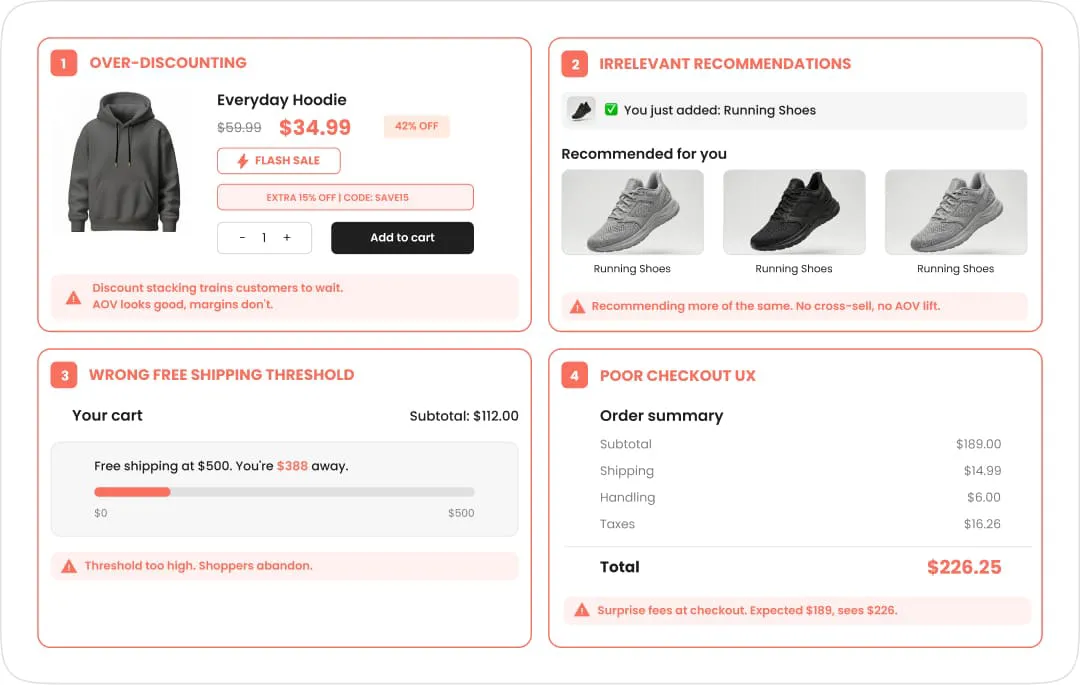The image size is (1080, 685).
Task: Click the free shipping progress bar
Action: tap(284, 492)
